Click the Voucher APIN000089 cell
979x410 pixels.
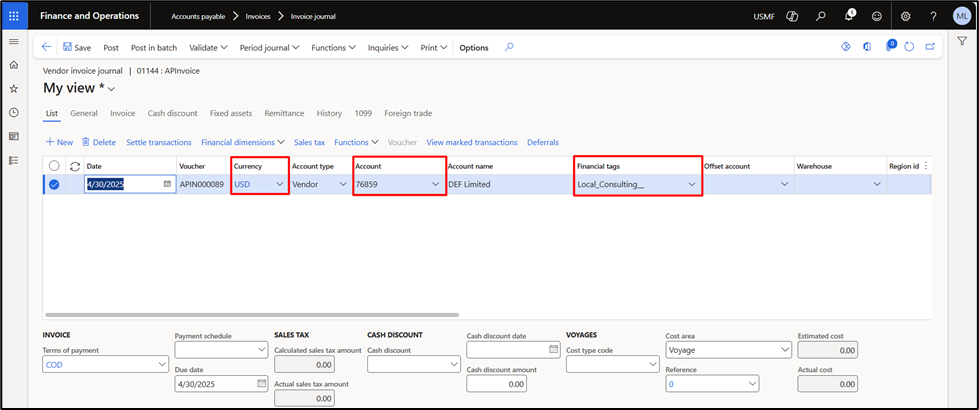pyautogui.click(x=203, y=184)
